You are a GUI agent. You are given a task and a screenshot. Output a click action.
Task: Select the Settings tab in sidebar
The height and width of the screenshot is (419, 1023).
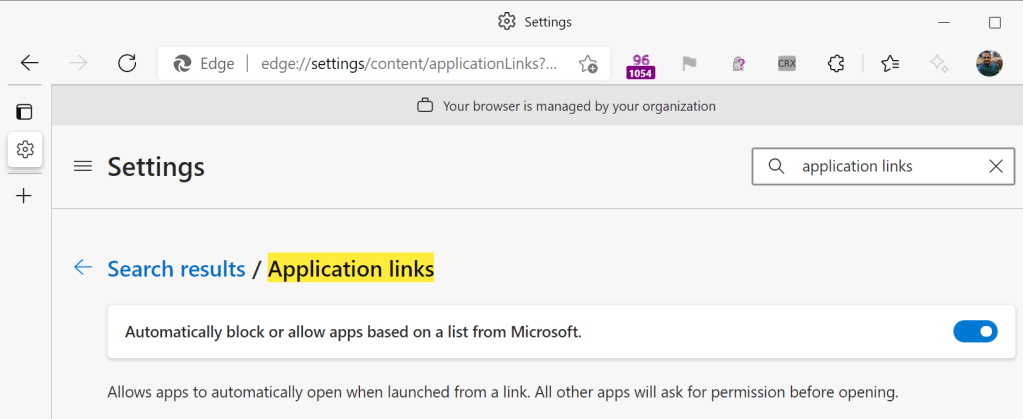[25, 149]
